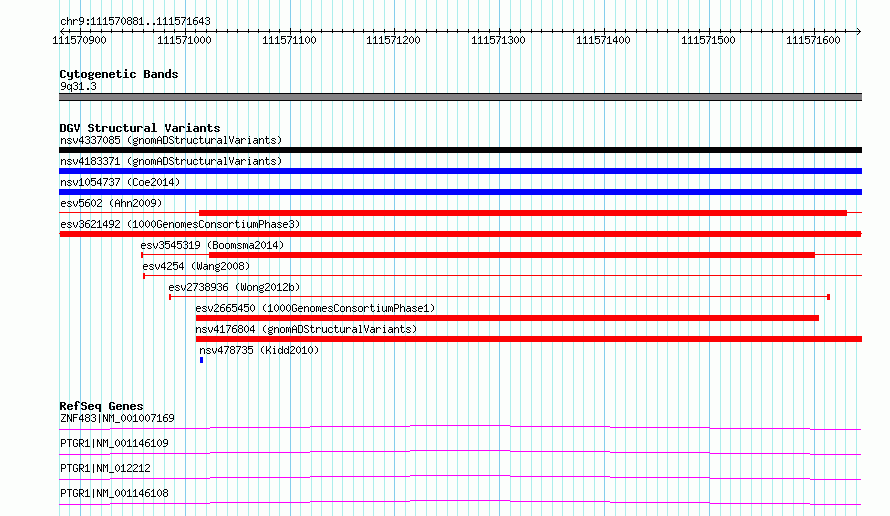
Task: Open variant label esv4254 (Wang2008)
Action: click(196, 266)
